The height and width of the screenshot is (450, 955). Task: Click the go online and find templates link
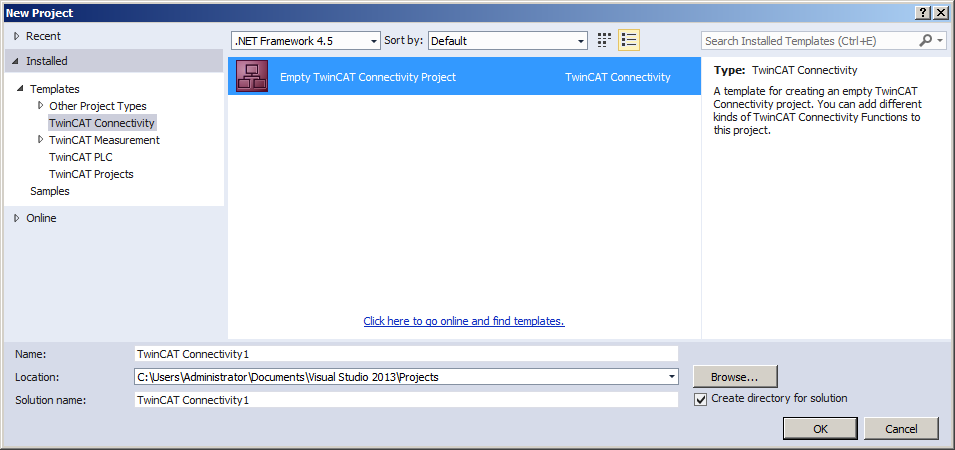(x=464, y=321)
